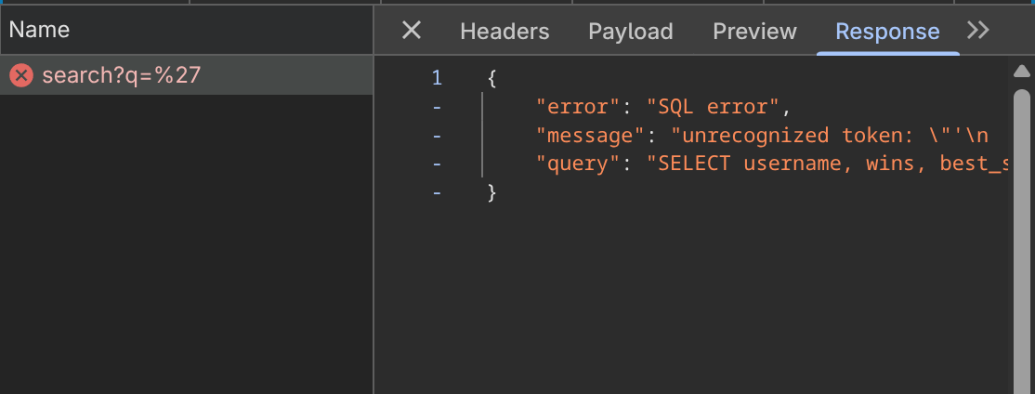1035x394 pixels.
Task: Select the search?q=%27 request row
Action: click(x=186, y=75)
